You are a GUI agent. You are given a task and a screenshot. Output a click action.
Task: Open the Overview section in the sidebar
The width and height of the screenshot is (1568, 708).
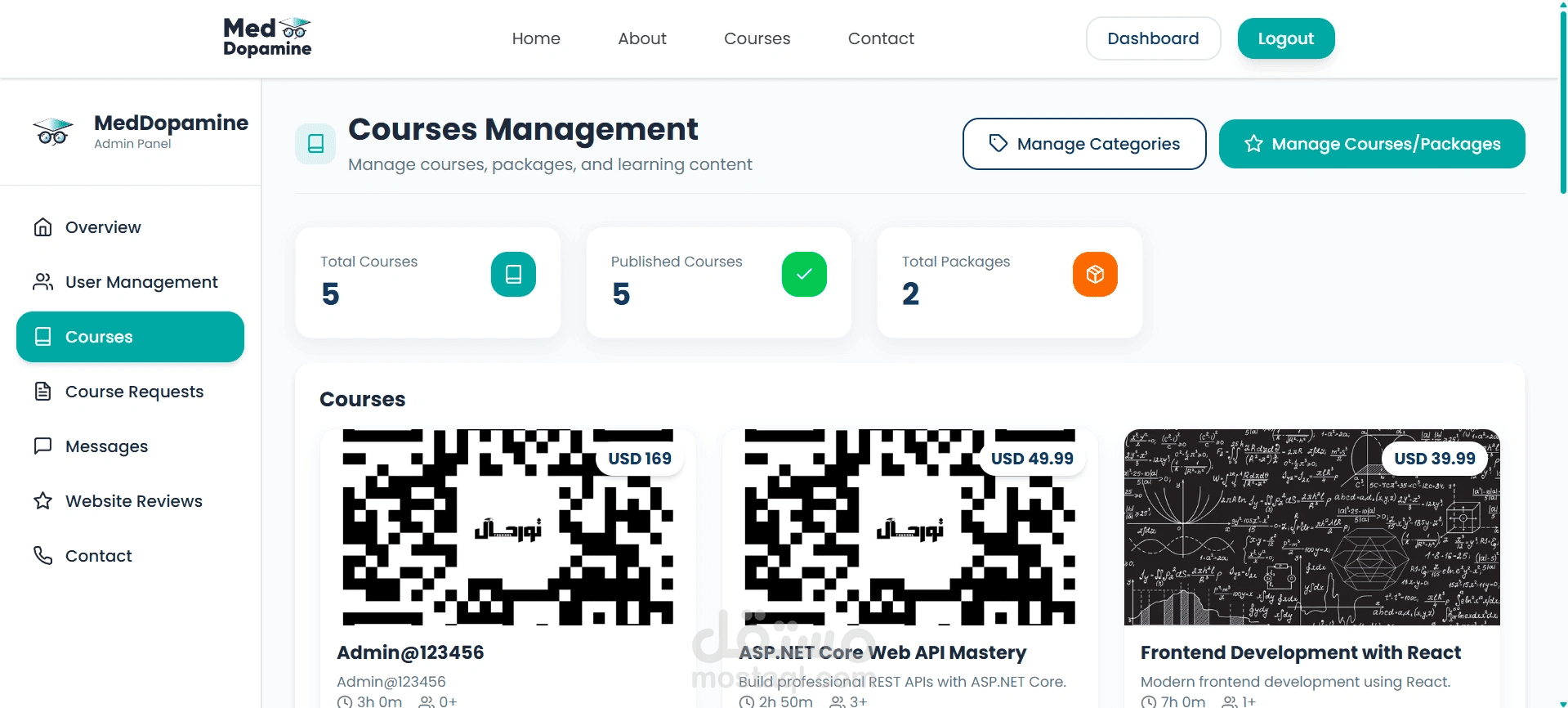[x=130, y=227]
